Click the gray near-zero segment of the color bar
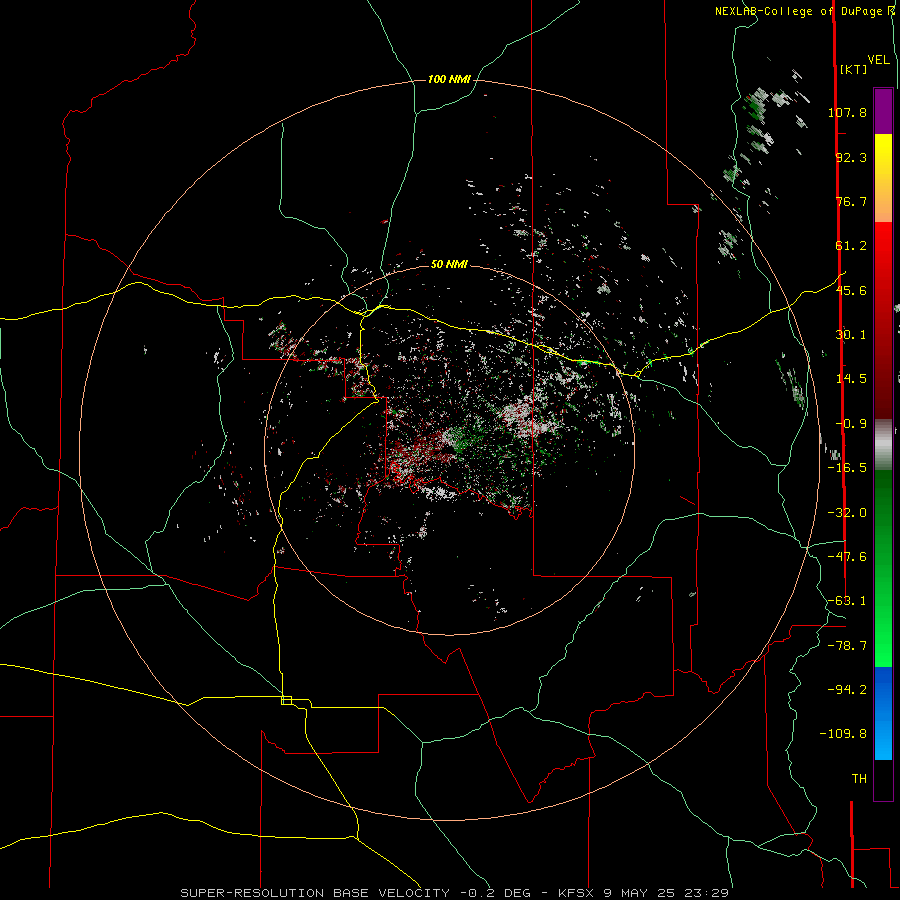This screenshot has height=900, width=900. (883, 445)
